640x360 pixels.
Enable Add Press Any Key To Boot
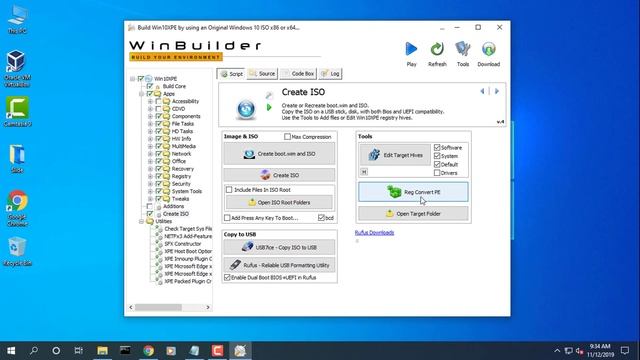pos(227,218)
